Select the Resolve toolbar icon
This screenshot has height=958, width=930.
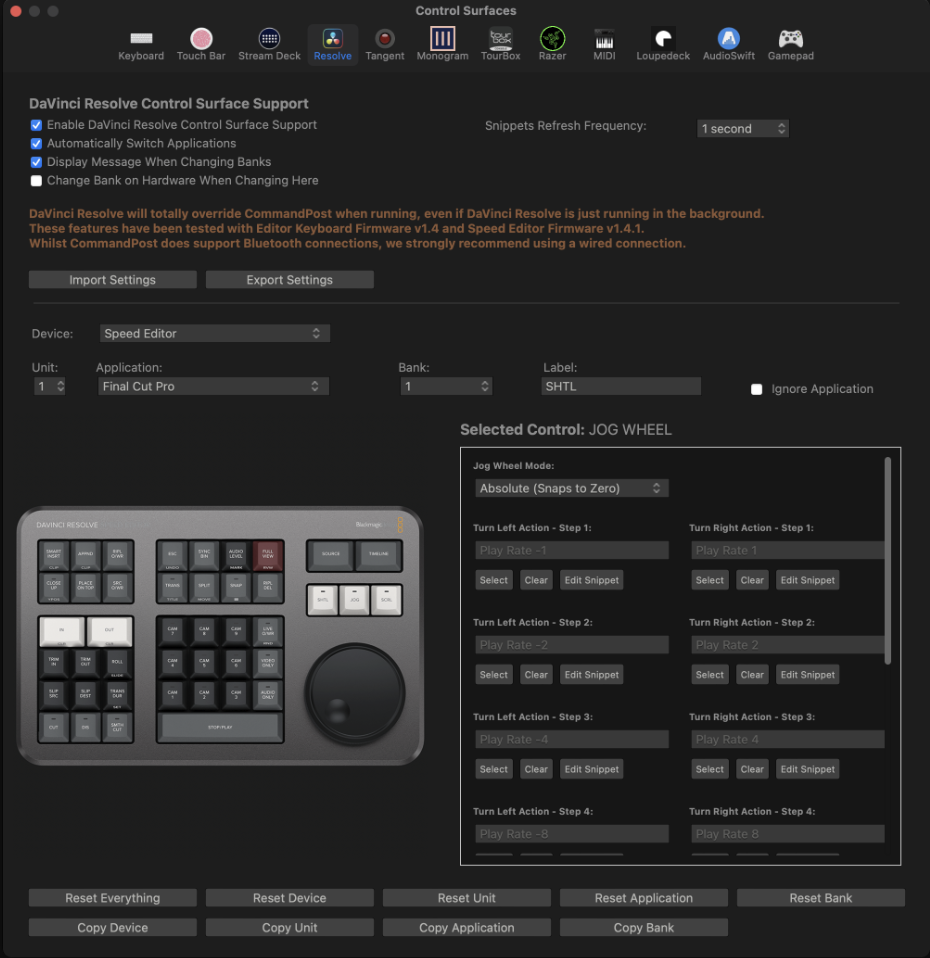click(332, 45)
